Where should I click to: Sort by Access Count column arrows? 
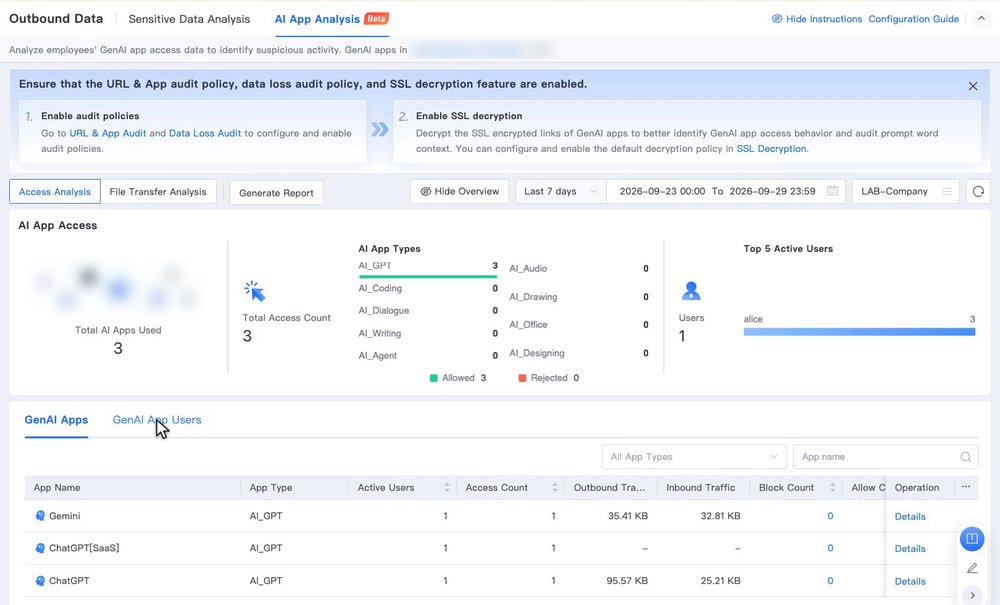tap(555, 488)
